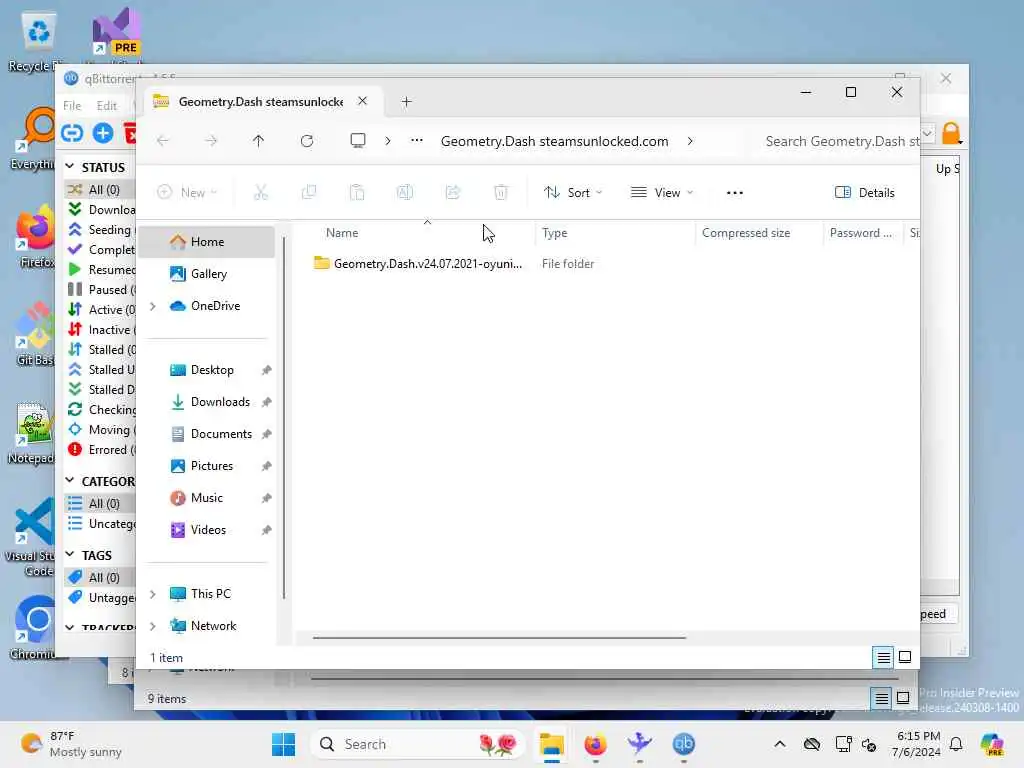This screenshot has width=1024, height=768.
Task: Click the qBittorrent add torrent link icon
Action: tap(72, 133)
